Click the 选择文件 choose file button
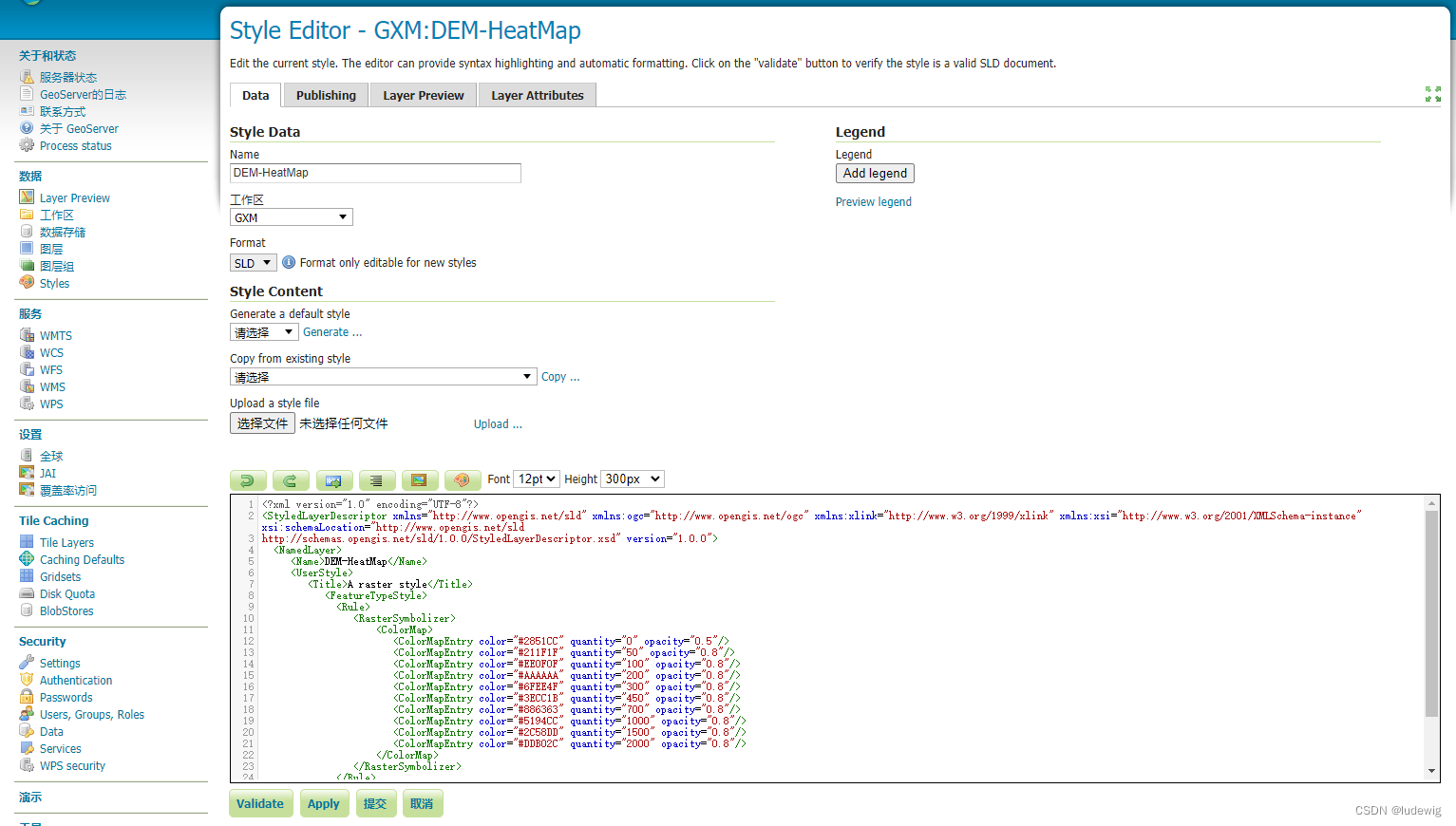The height and width of the screenshot is (826, 1456). (262, 423)
